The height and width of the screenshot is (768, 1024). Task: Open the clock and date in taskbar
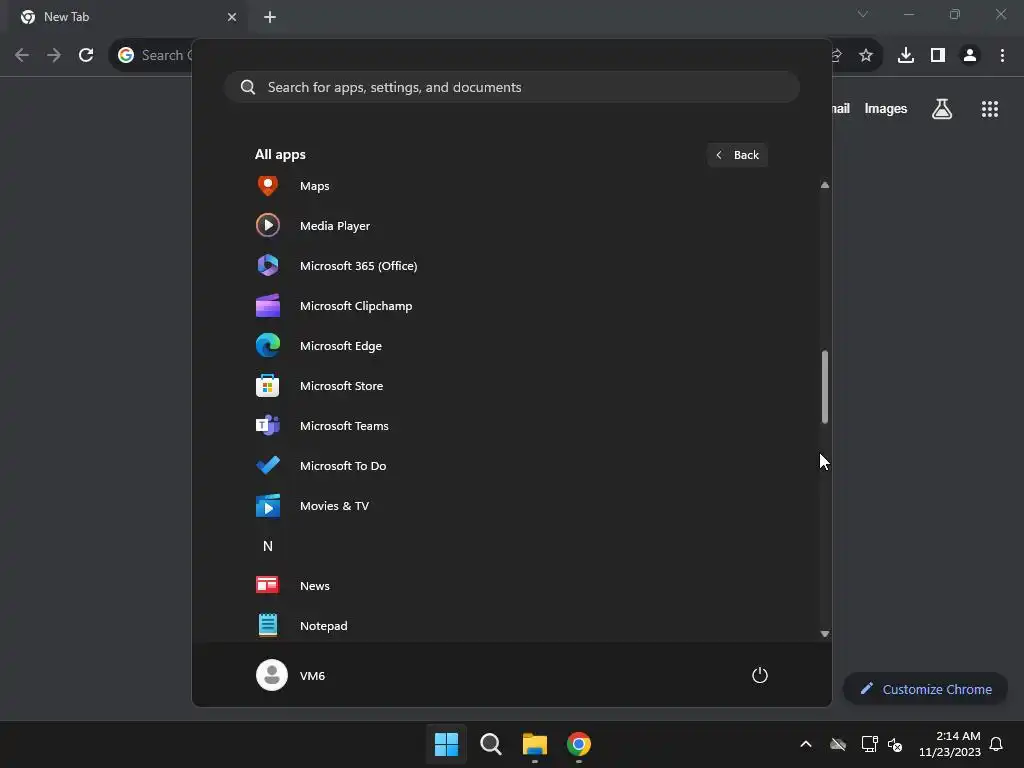tap(950, 744)
